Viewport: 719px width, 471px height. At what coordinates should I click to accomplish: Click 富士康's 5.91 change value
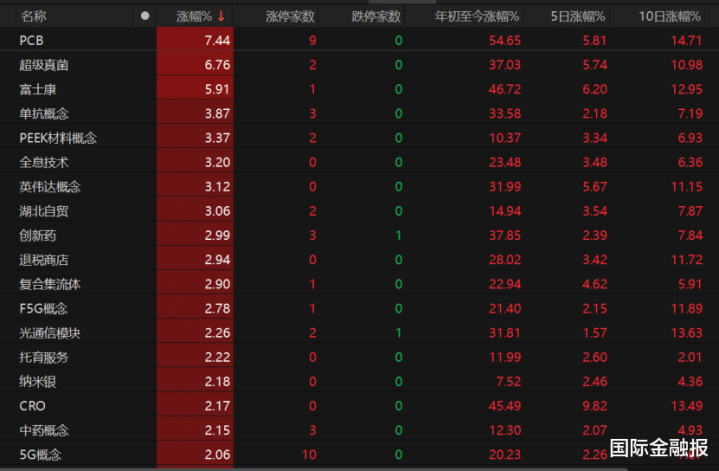[x=217, y=89]
